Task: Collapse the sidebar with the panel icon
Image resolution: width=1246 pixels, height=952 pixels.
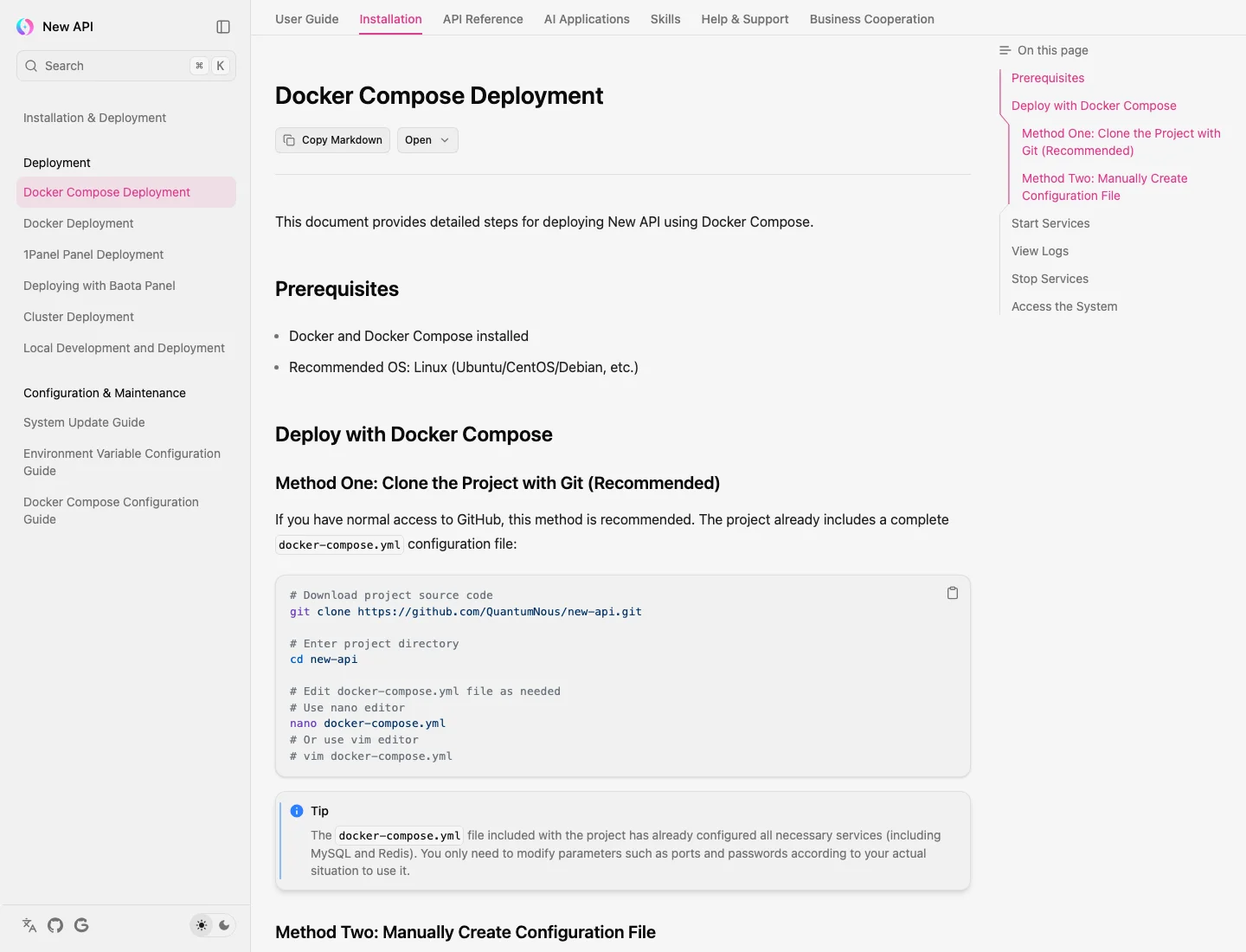Action: [223, 27]
